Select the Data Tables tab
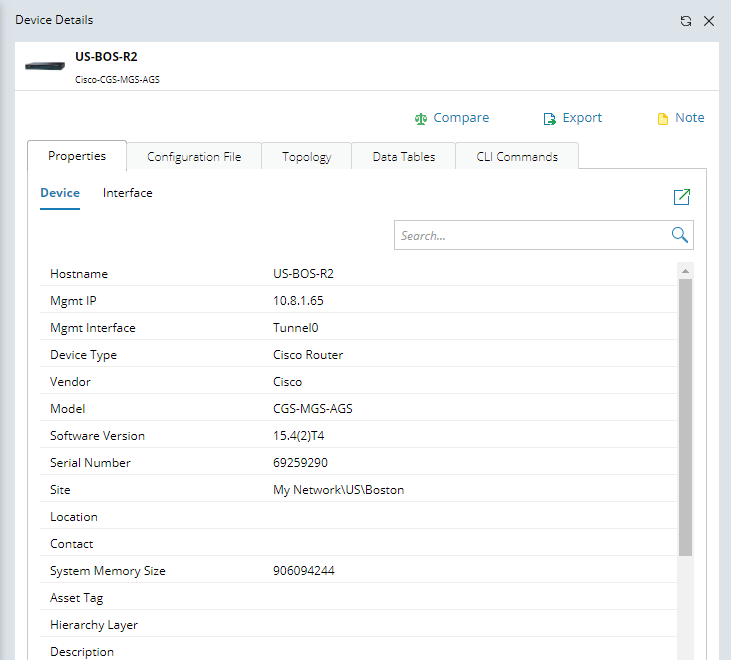The width and height of the screenshot is (731, 660). (404, 157)
